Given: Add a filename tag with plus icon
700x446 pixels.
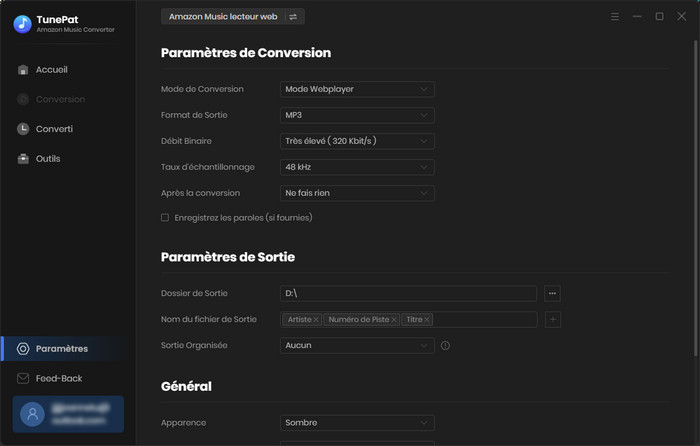Looking at the screenshot, I should [x=553, y=320].
